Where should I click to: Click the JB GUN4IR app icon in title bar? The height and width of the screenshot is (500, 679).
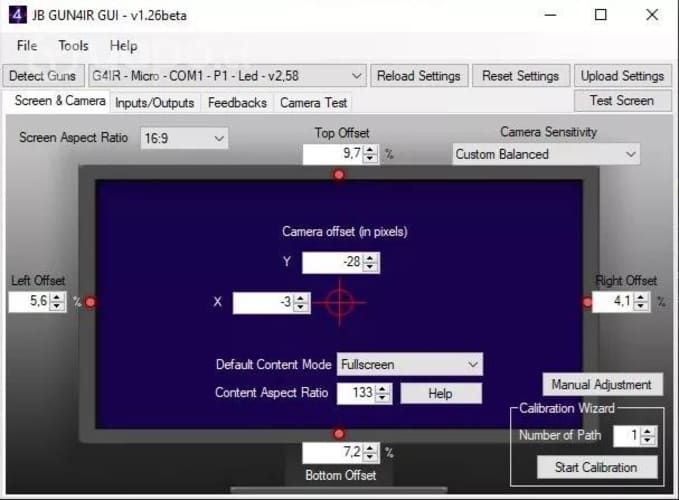[14, 15]
